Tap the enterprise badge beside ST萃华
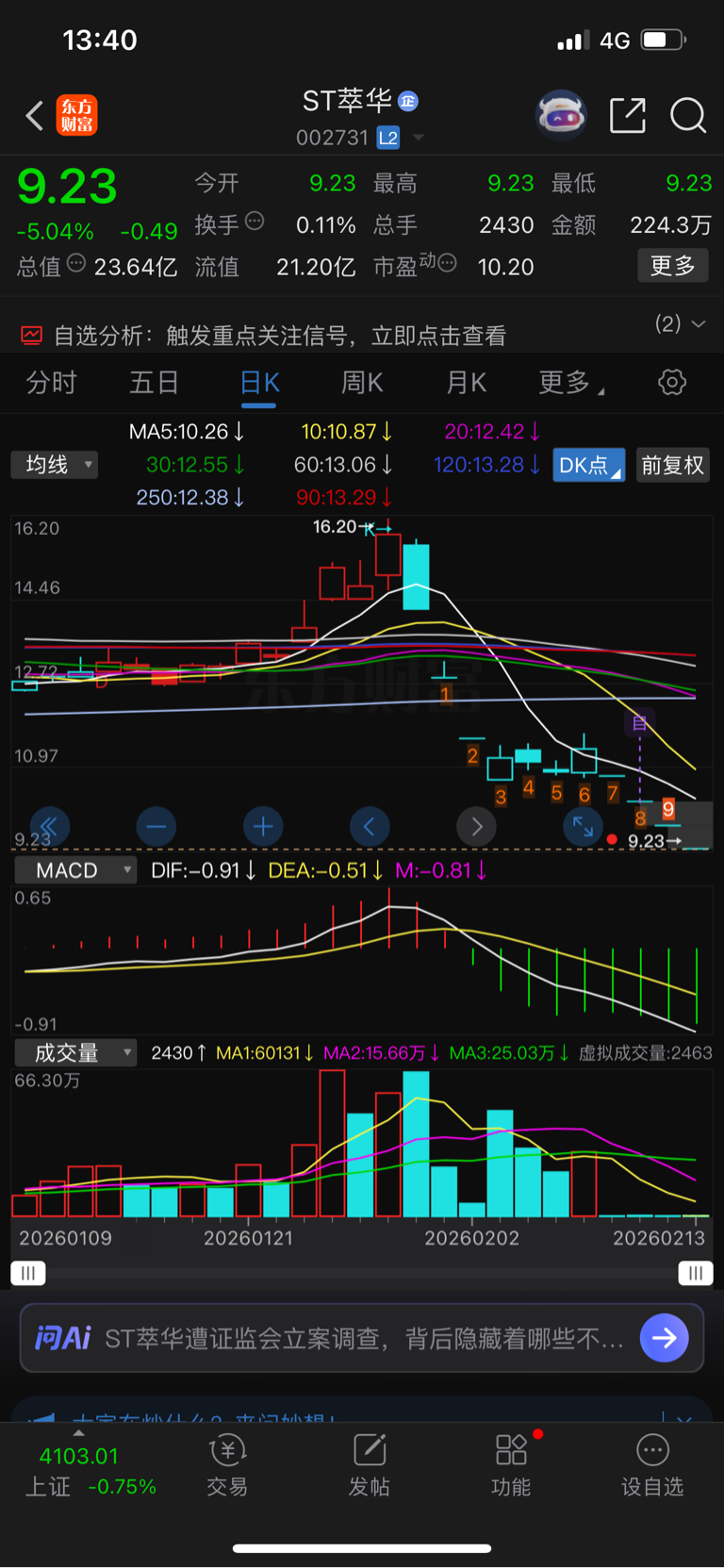724x1568 pixels. [x=408, y=101]
